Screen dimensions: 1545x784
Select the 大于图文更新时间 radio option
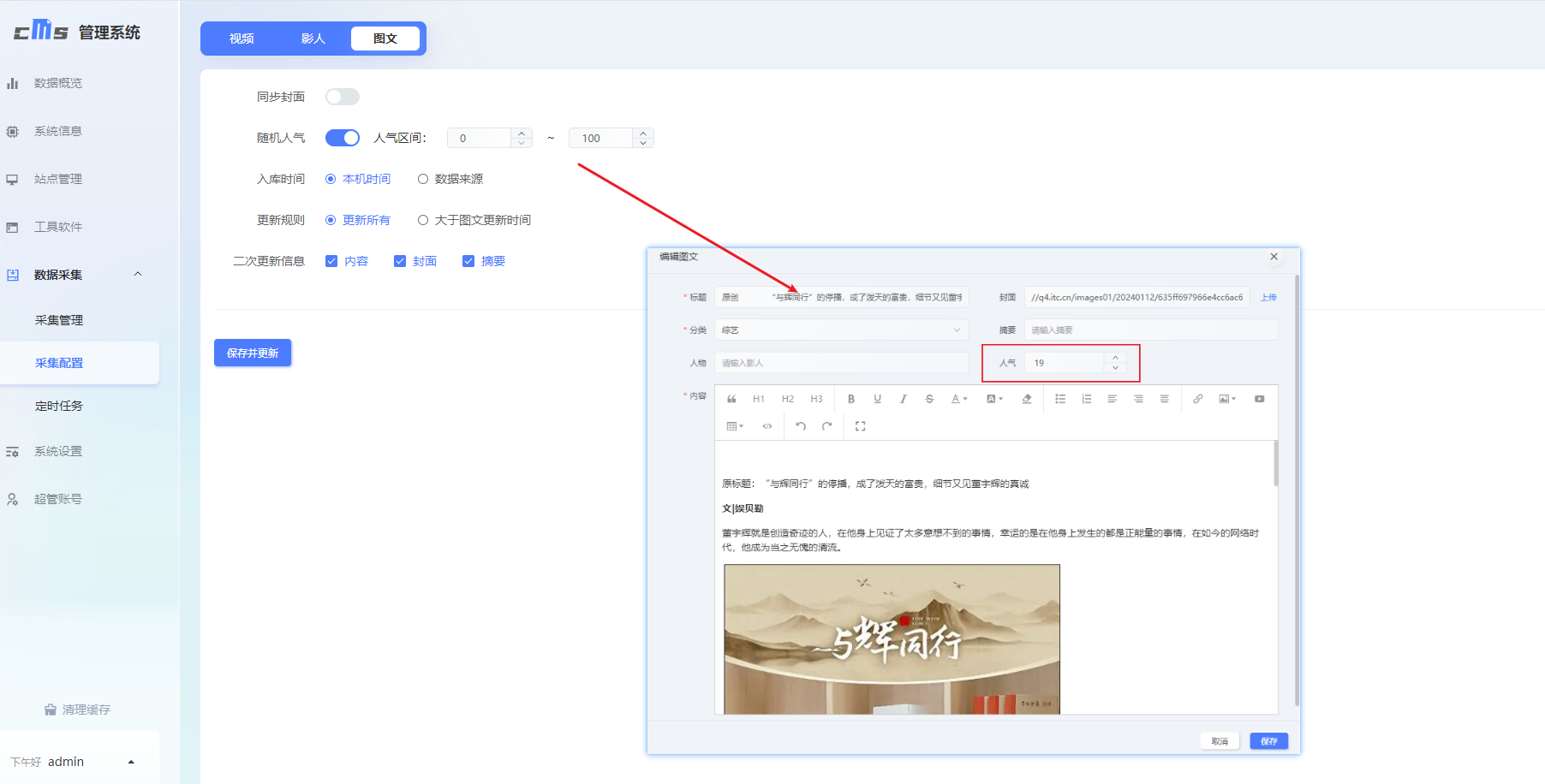pos(474,220)
